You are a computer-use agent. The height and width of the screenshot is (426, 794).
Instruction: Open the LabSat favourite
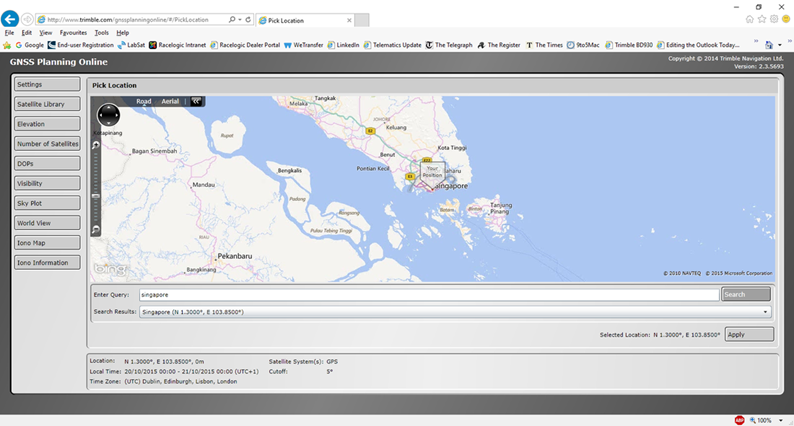(131, 45)
